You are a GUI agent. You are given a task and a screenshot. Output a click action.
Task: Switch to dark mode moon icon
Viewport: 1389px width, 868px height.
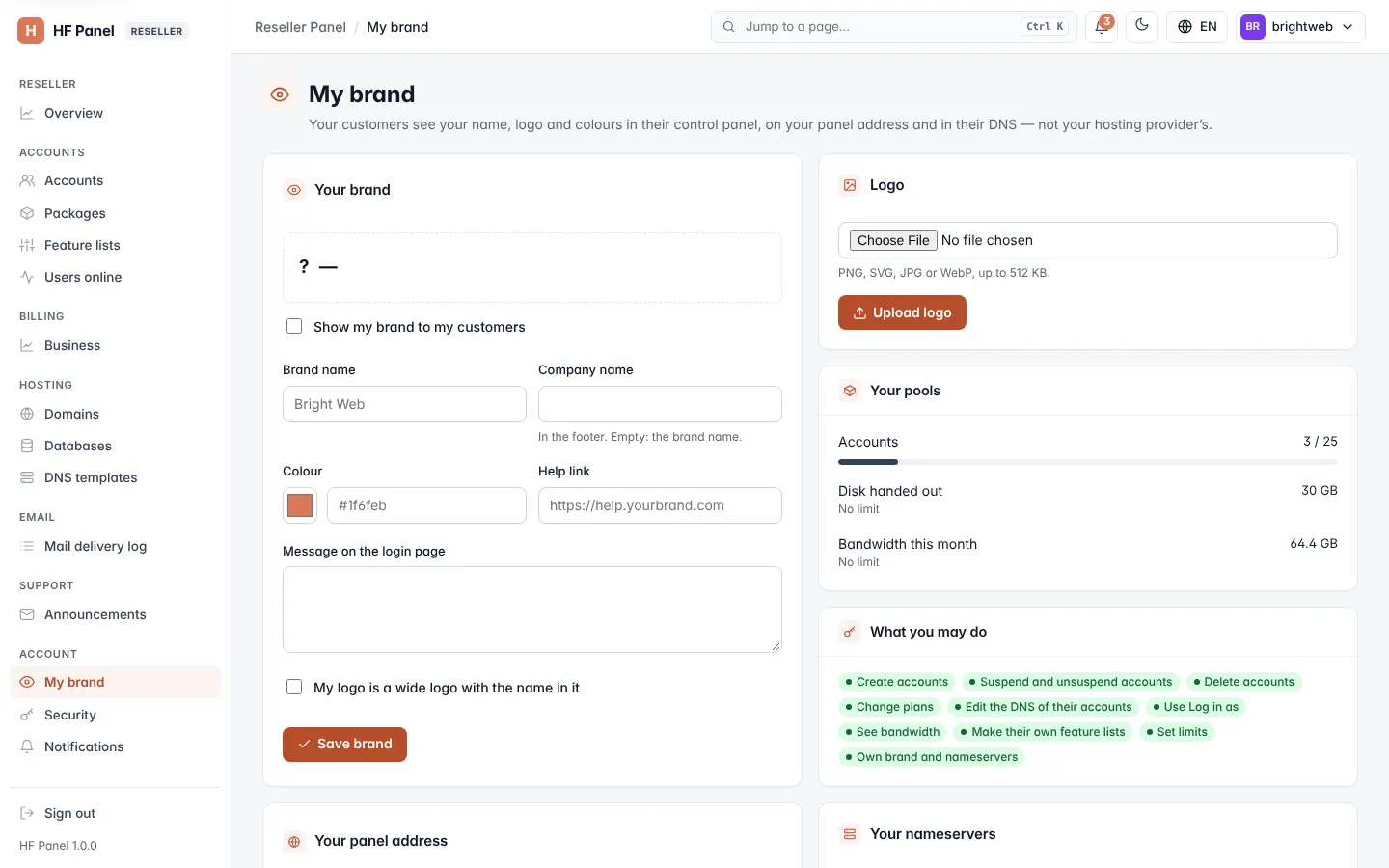(1142, 27)
